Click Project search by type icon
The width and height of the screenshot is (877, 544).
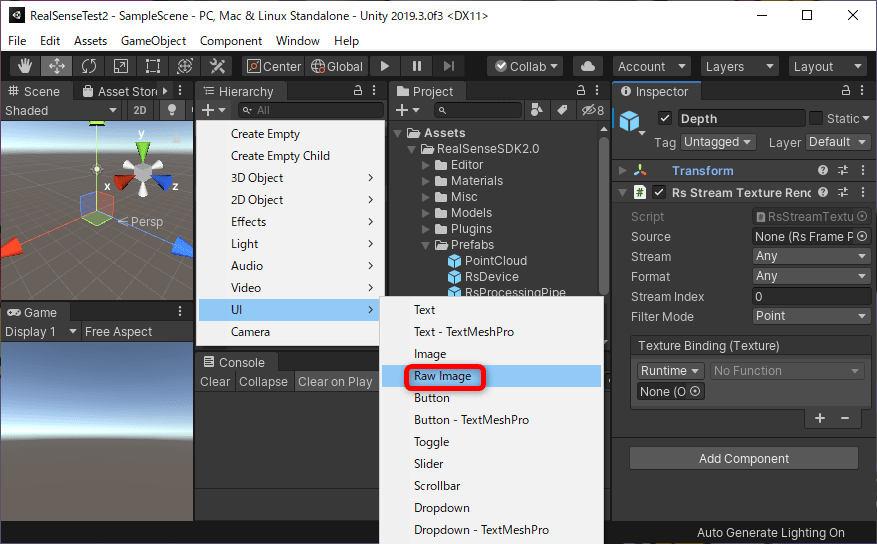[536, 110]
